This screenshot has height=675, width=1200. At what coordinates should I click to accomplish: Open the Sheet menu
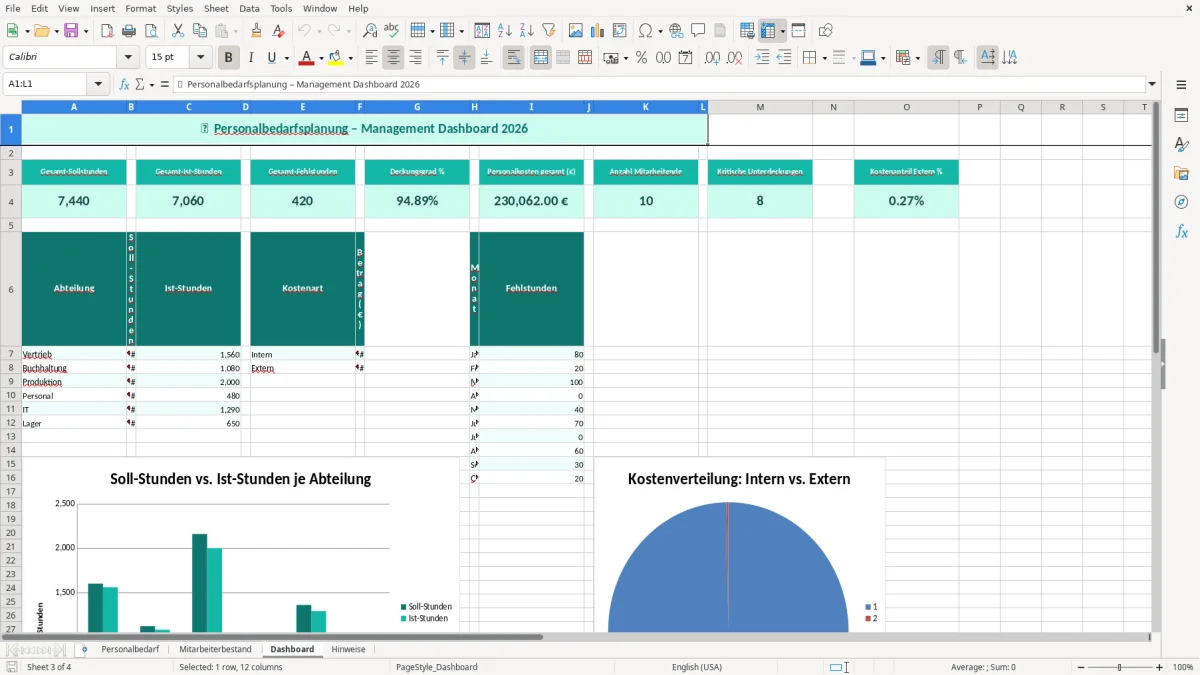click(x=216, y=8)
